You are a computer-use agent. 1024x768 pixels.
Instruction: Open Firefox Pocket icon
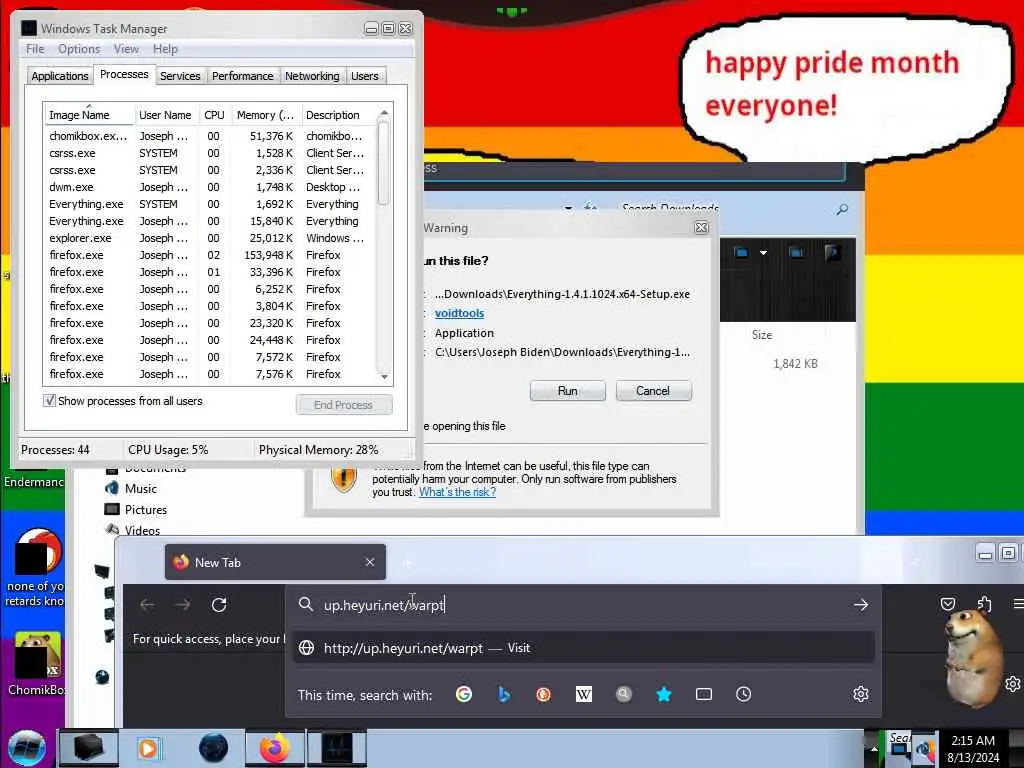pos(948,604)
